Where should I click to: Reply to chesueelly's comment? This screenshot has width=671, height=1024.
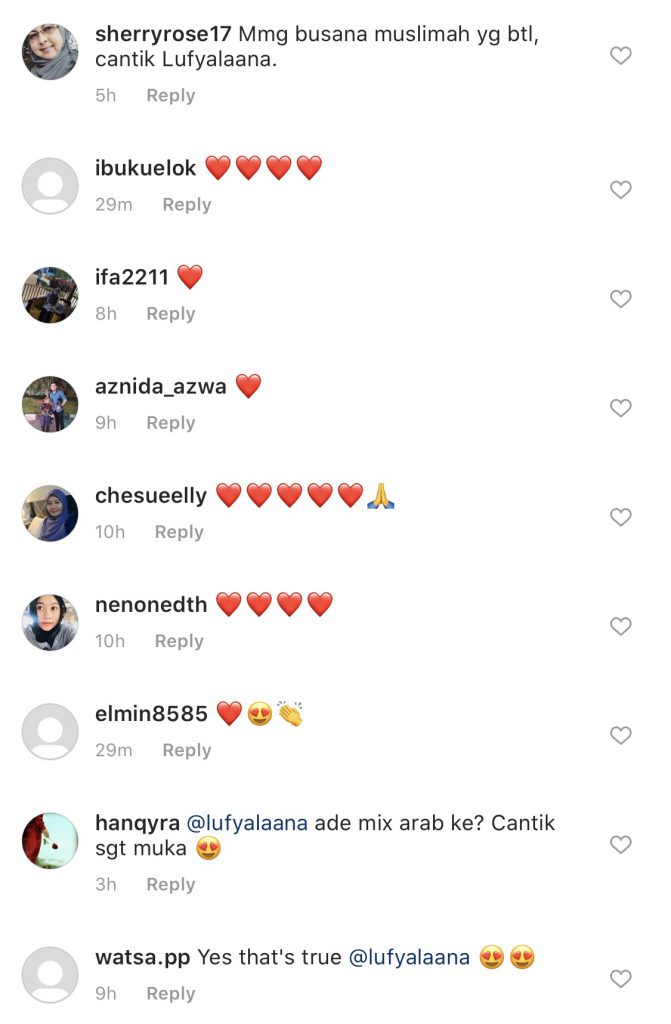179,532
